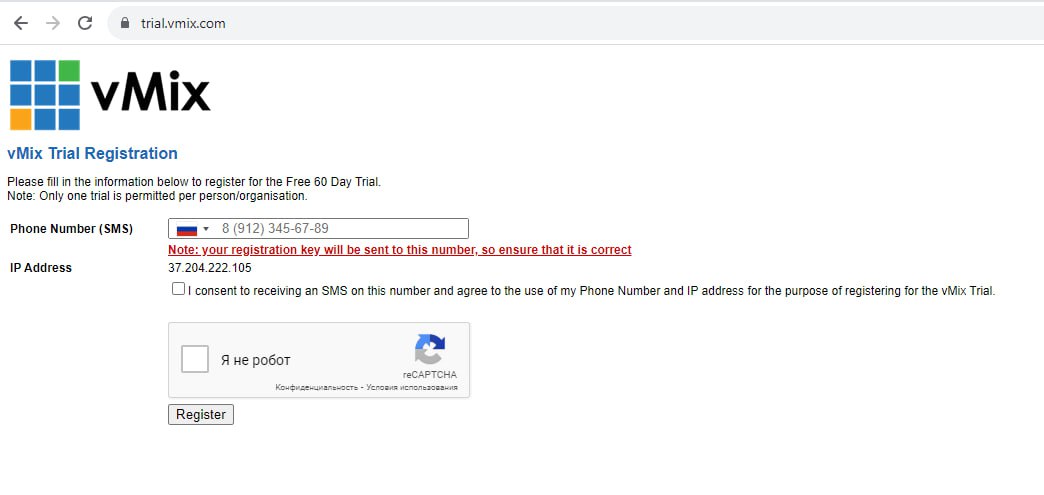Screen dimensions: 1044x495
Task: Click the reCAPTCHA swirl logo
Action: coord(430,350)
